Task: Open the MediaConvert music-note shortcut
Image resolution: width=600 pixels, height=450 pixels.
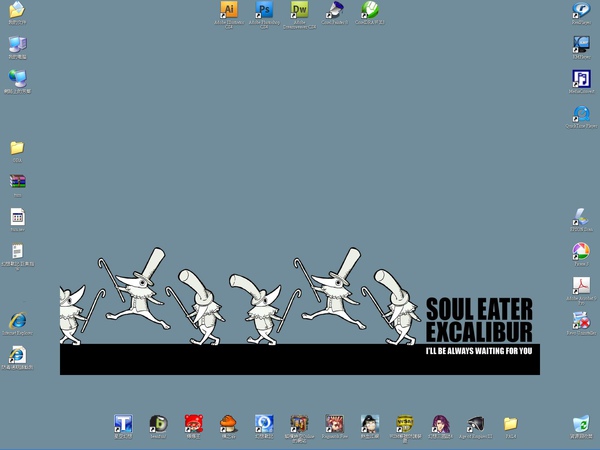Action: 581,79
